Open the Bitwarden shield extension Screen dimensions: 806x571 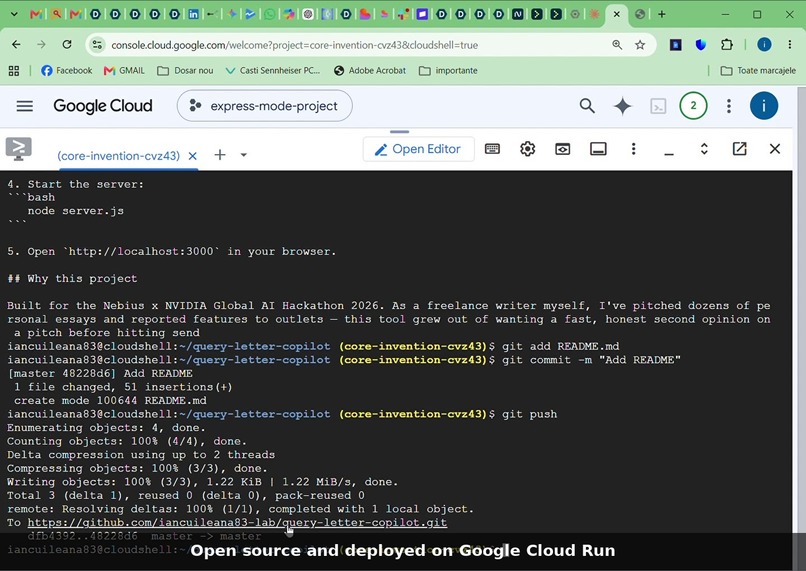point(700,45)
